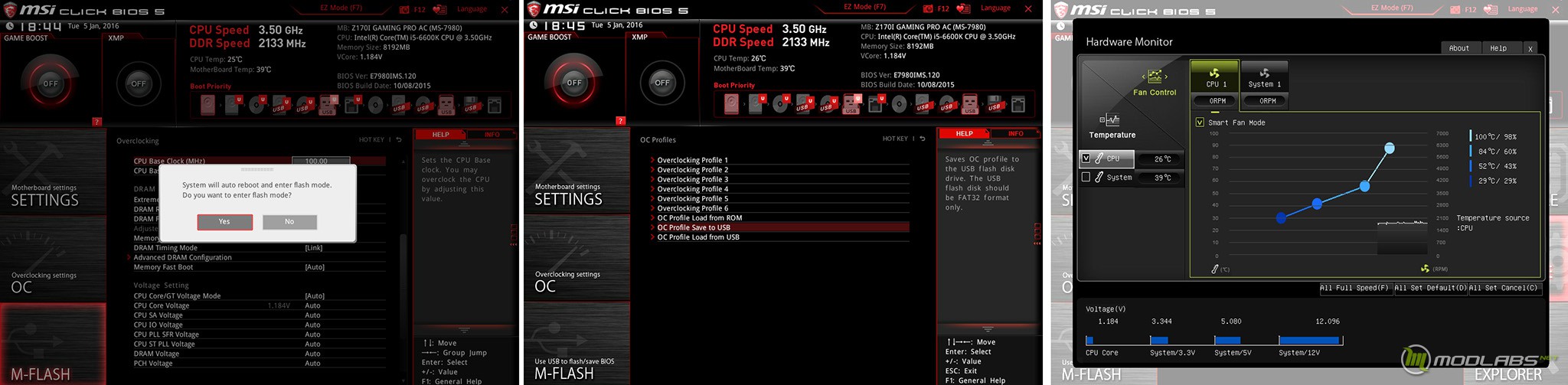The height and width of the screenshot is (385, 1568).
Task: Open M-FLASH panel in Overclocking screen
Action: [x=53, y=344]
